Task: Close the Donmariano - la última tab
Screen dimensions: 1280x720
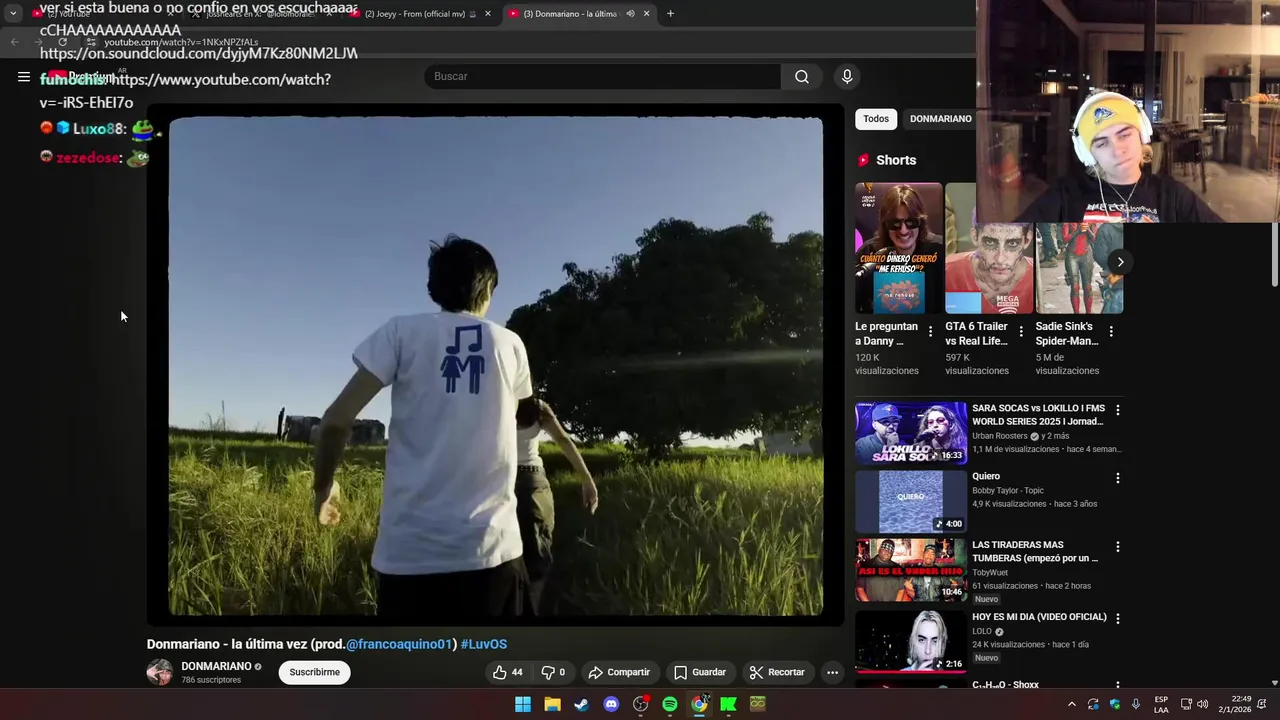Action: point(646,14)
